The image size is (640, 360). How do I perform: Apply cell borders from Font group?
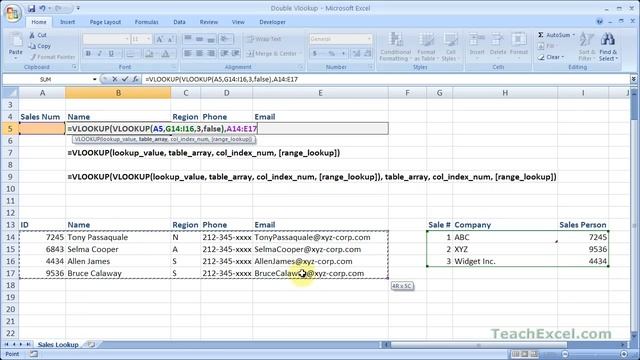(x=131, y=53)
